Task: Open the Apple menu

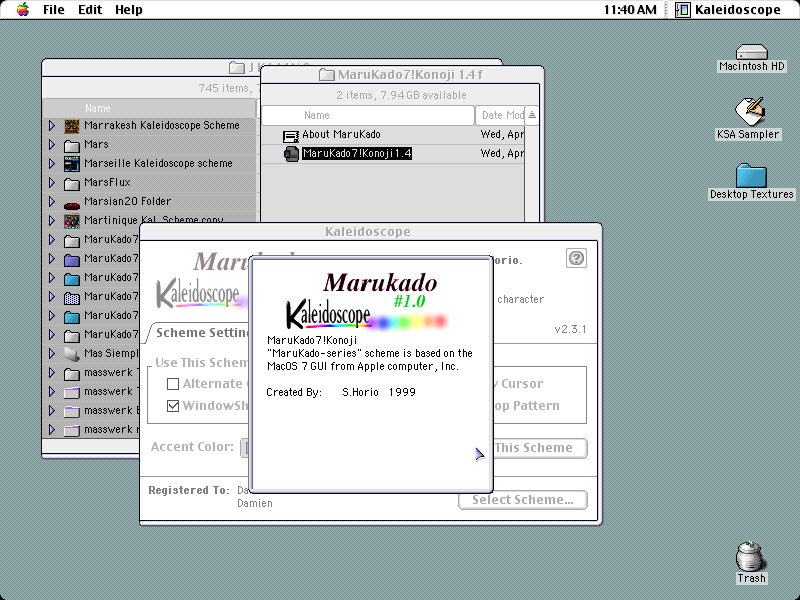Action: point(22,10)
